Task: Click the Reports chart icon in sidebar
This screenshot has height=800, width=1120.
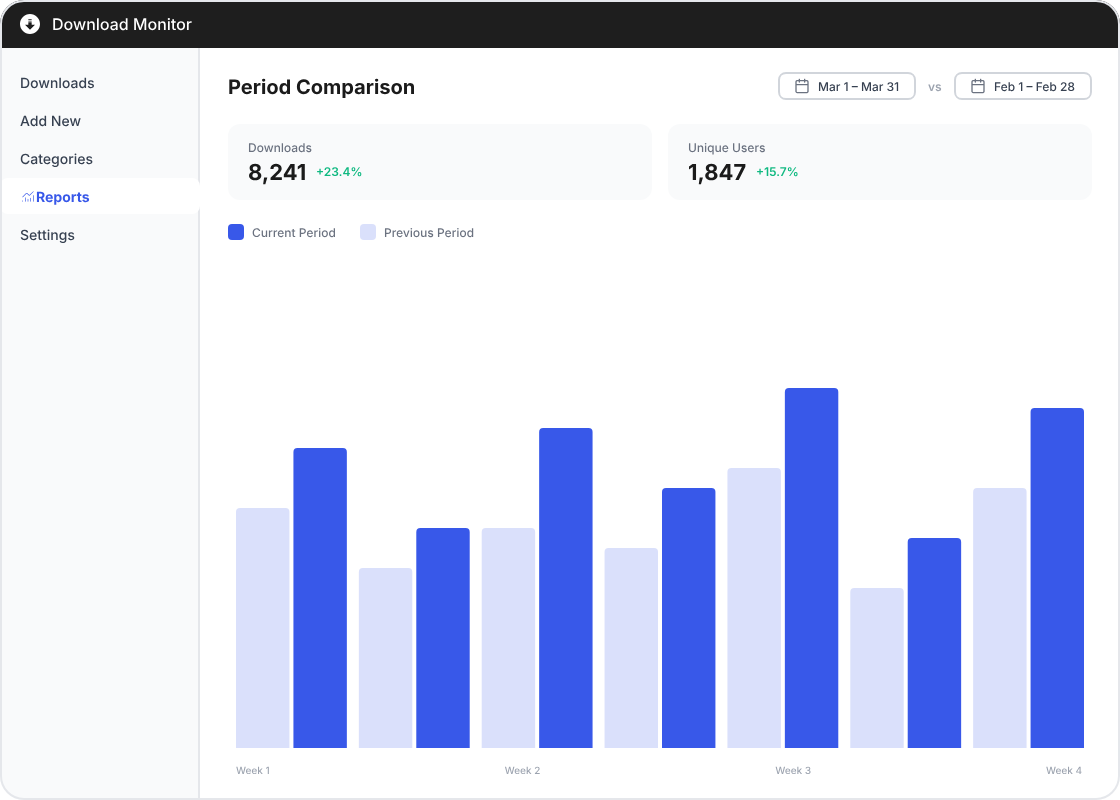Action: click(28, 198)
